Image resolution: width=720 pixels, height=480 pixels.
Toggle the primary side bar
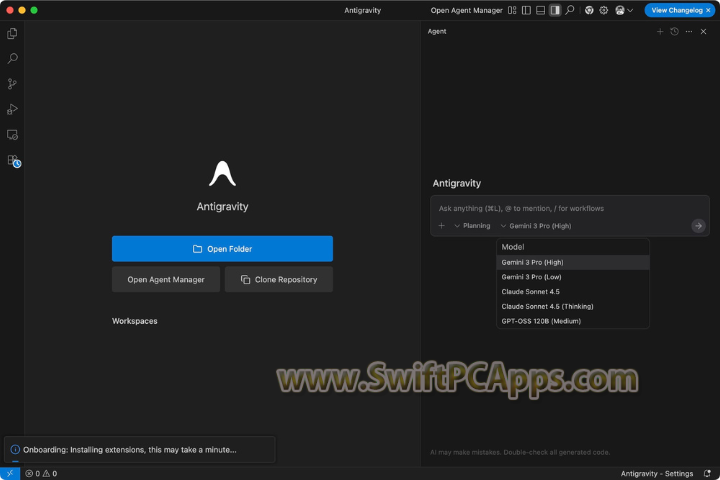coord(526,10)
